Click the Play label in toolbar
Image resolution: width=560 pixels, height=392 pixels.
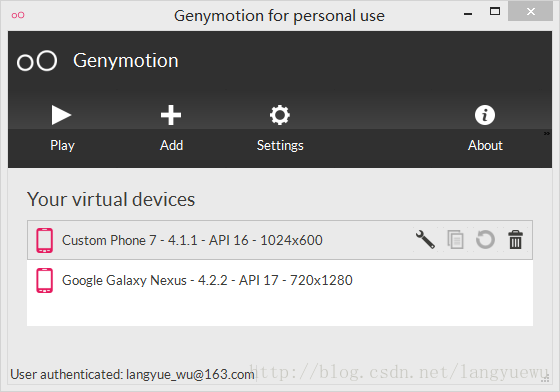coord(62,146)
